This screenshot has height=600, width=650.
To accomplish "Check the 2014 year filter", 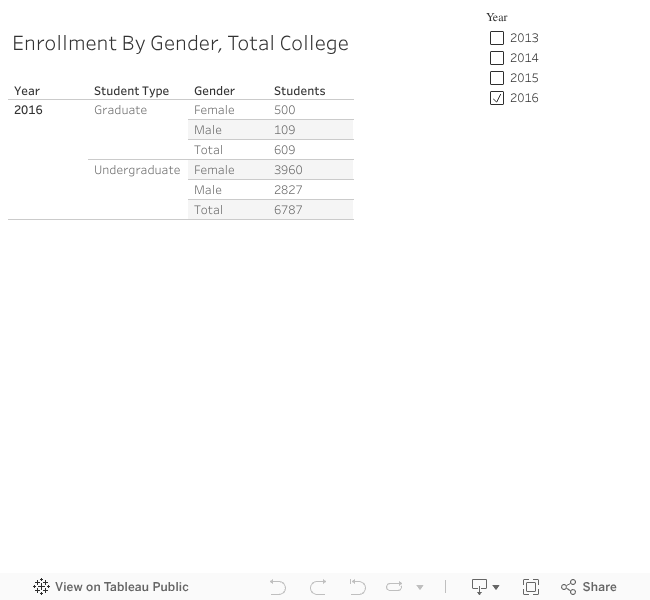I will point(497,58).
